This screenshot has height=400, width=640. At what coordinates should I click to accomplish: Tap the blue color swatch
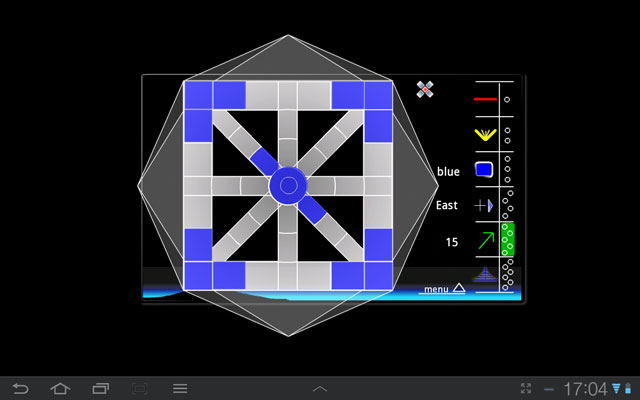[x=484, y=169]
